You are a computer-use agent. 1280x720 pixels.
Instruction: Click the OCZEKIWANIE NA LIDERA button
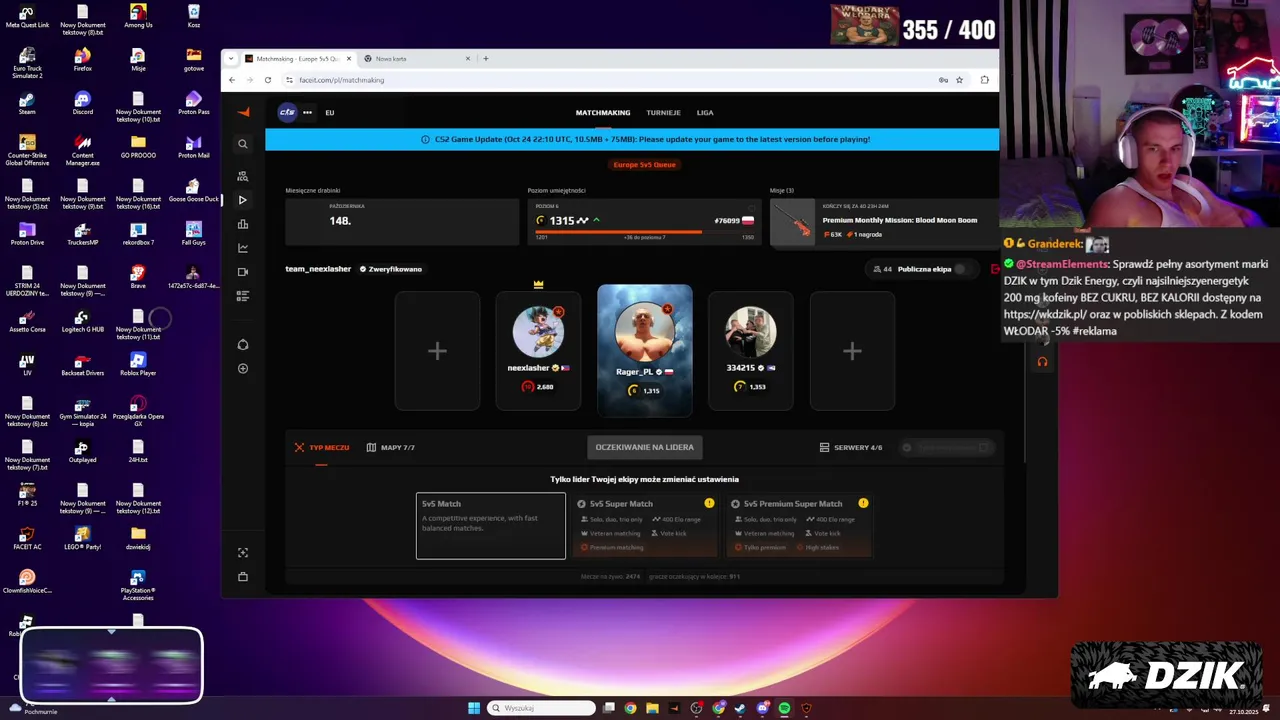click(x=644, y=447)
